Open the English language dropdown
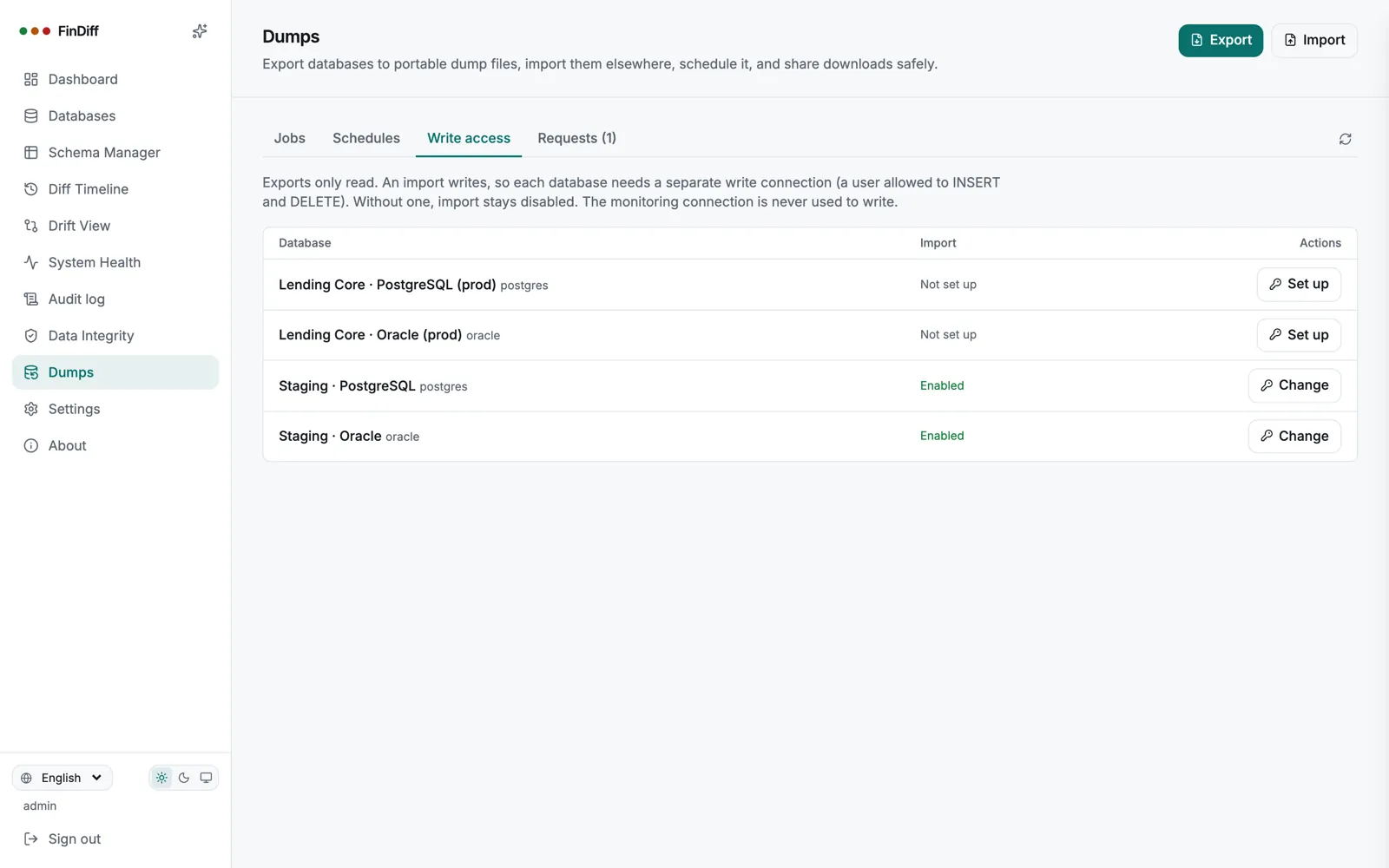 click(62, 778)
